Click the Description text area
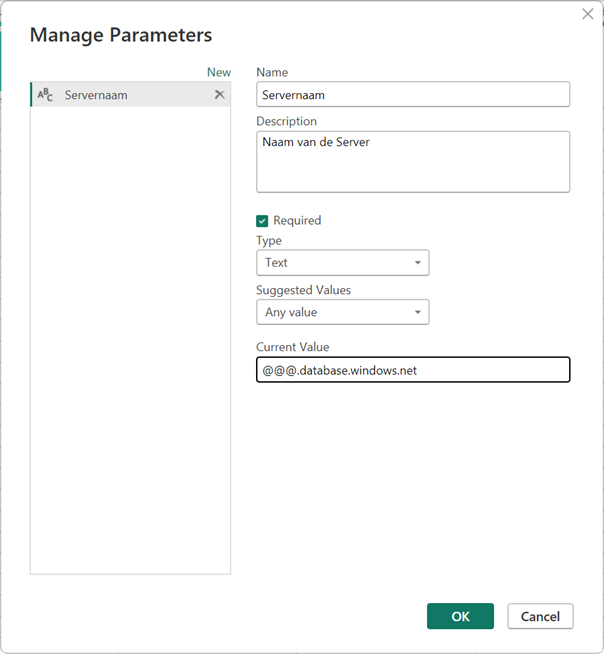 tap(413, 162)
